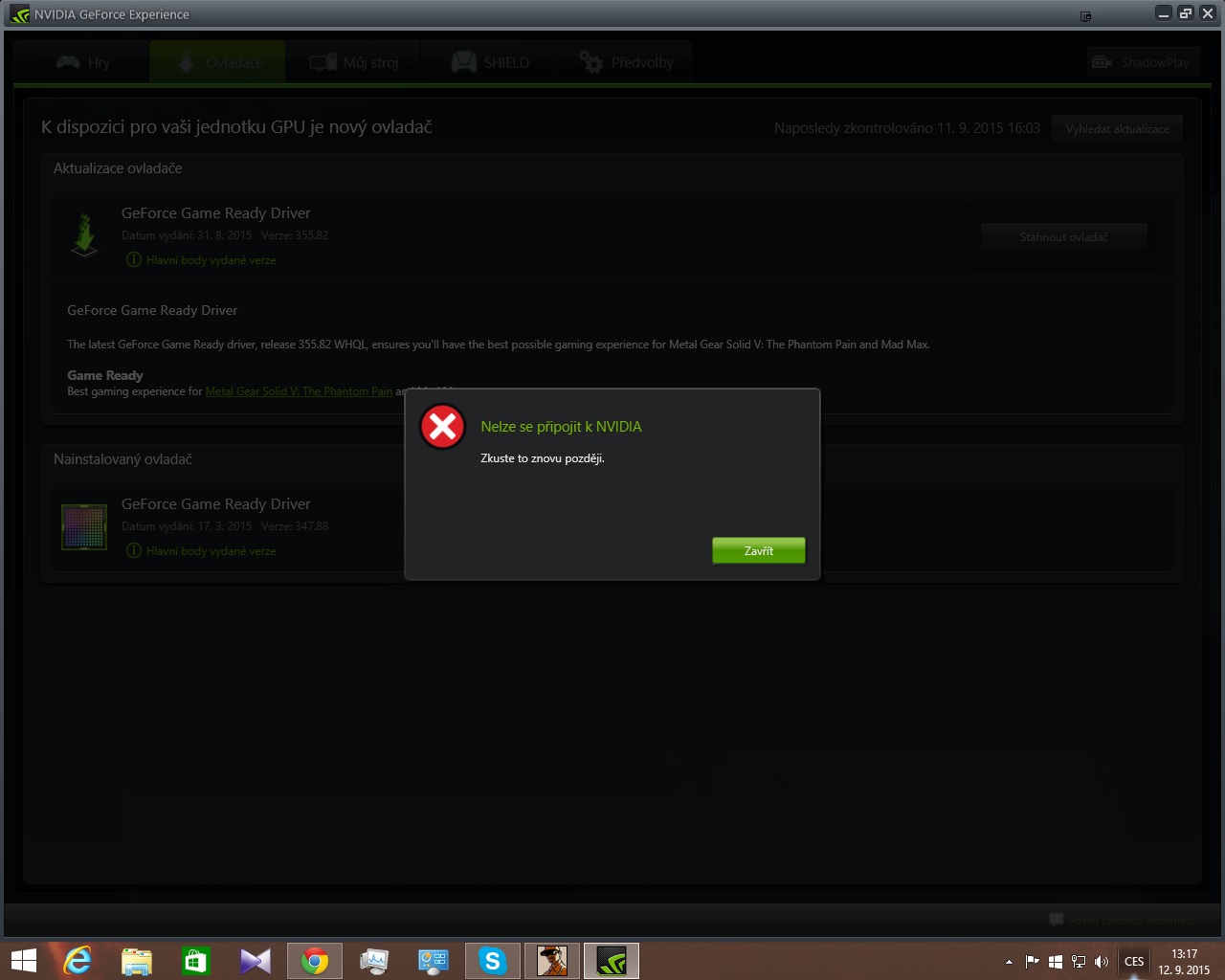
Task: Close the GeForce Experience window
Action: pyautogui.click(x=1208, y=13)
